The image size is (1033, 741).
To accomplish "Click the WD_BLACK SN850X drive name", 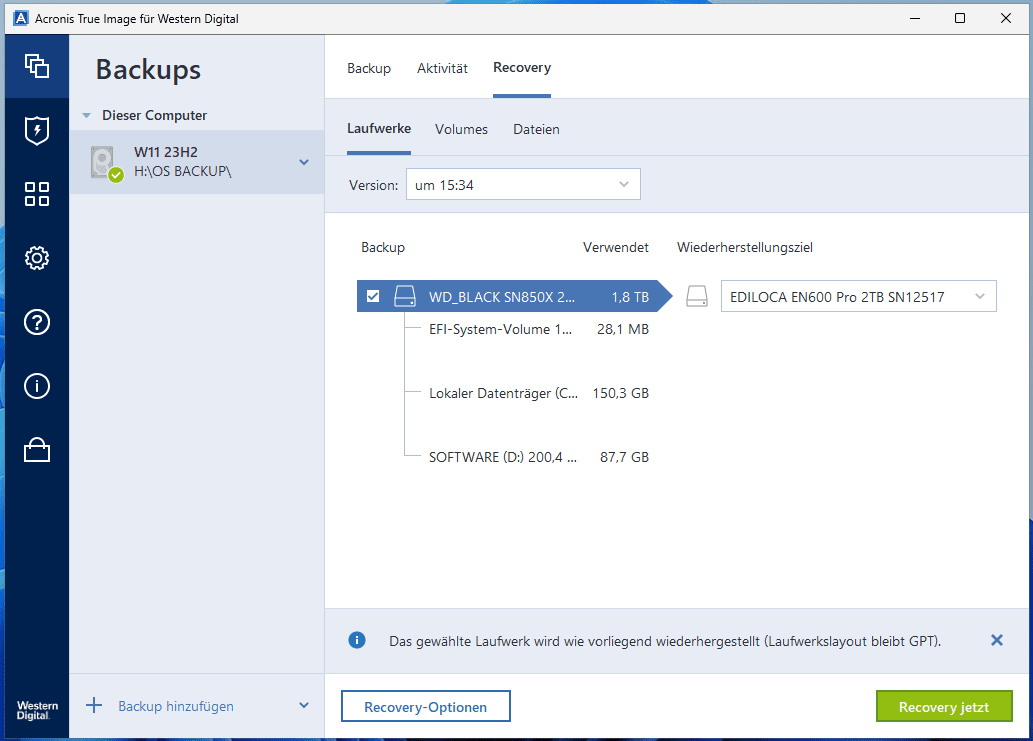I will [502, 297].
